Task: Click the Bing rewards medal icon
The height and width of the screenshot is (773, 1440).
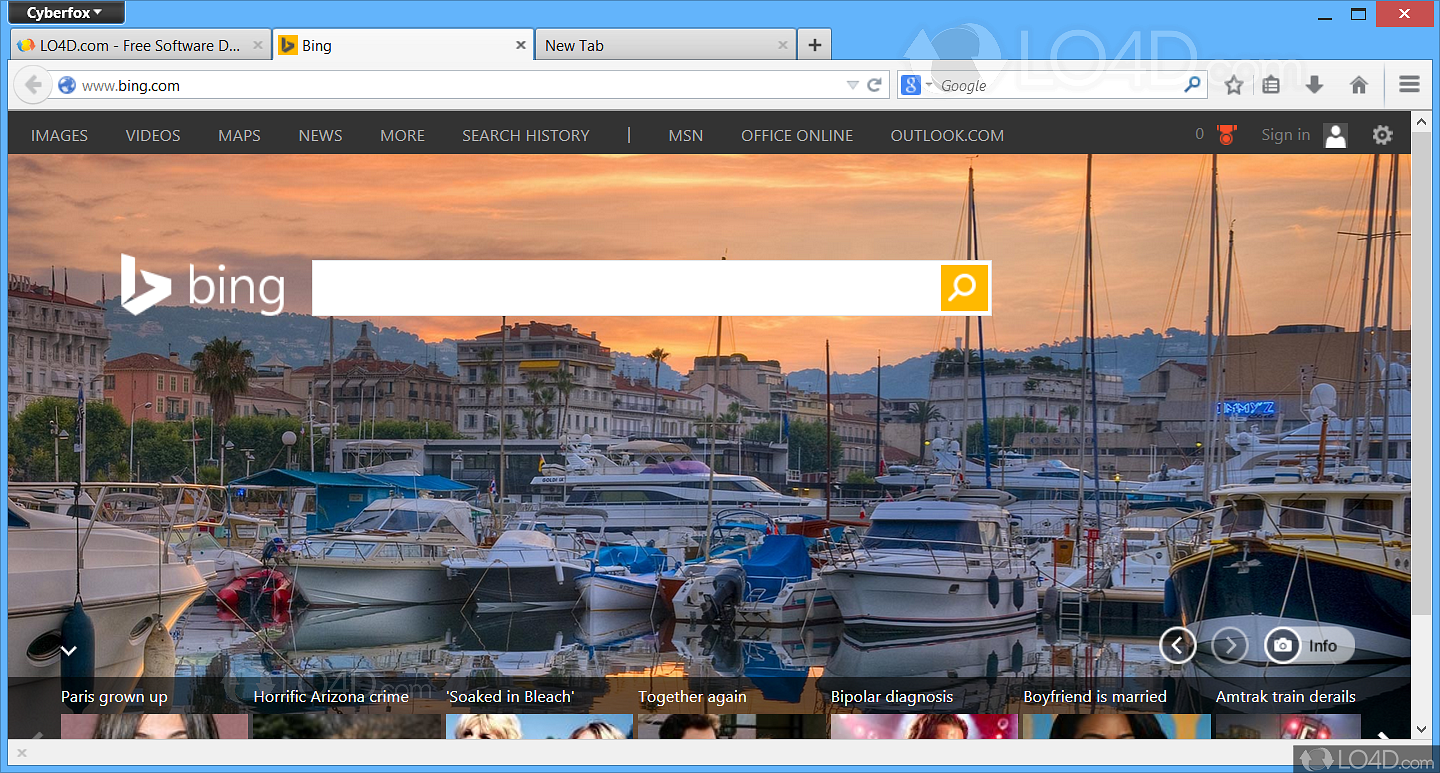Action: pos(1226,135)
